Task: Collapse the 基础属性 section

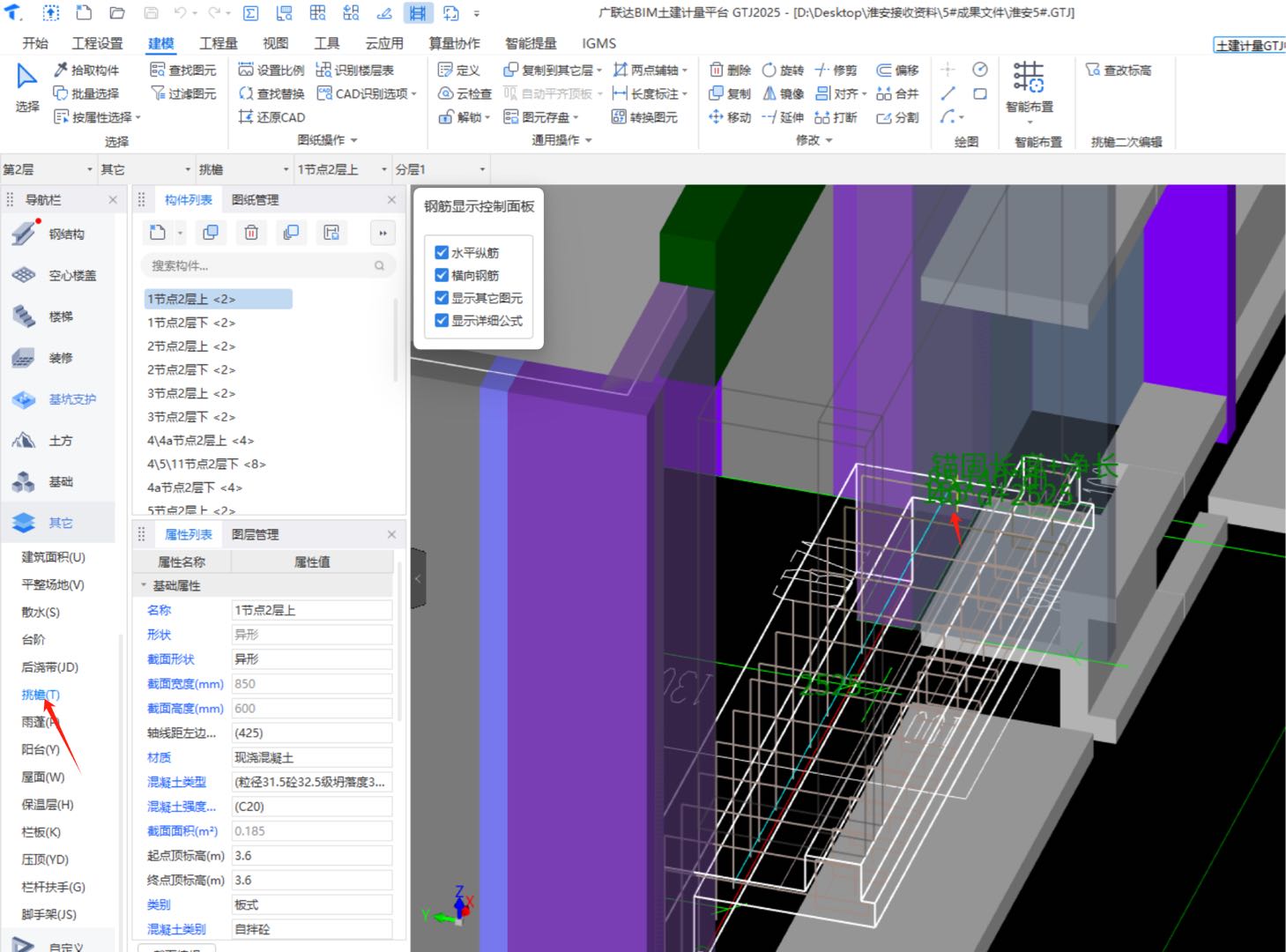Action: coord(144,585)
